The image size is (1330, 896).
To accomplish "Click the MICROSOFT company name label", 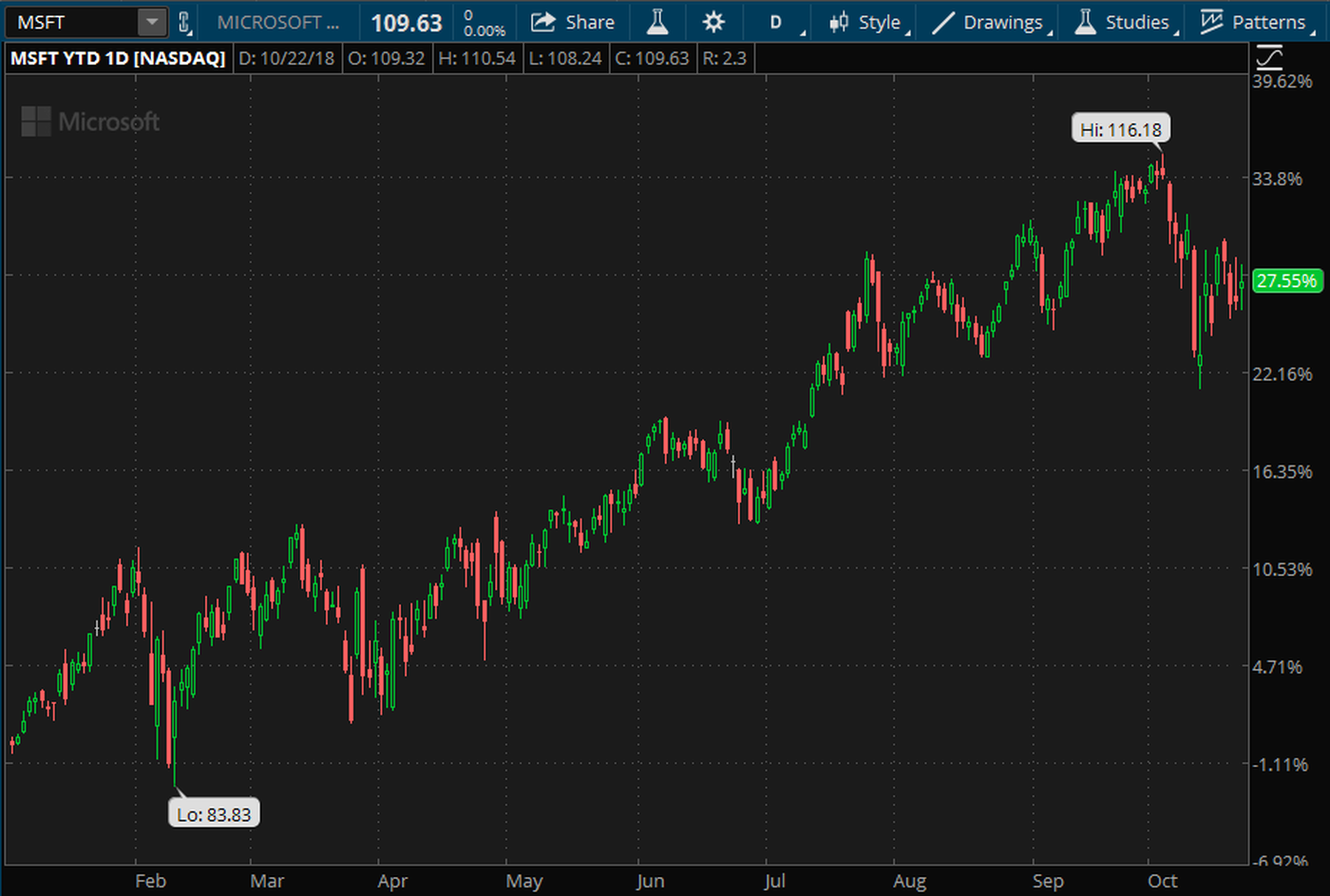I will tap(277, 22).
